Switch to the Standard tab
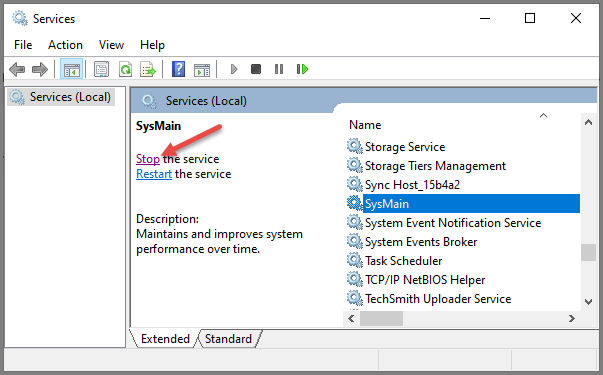Viewport: 603px width, 375px height. click(228, 339)
